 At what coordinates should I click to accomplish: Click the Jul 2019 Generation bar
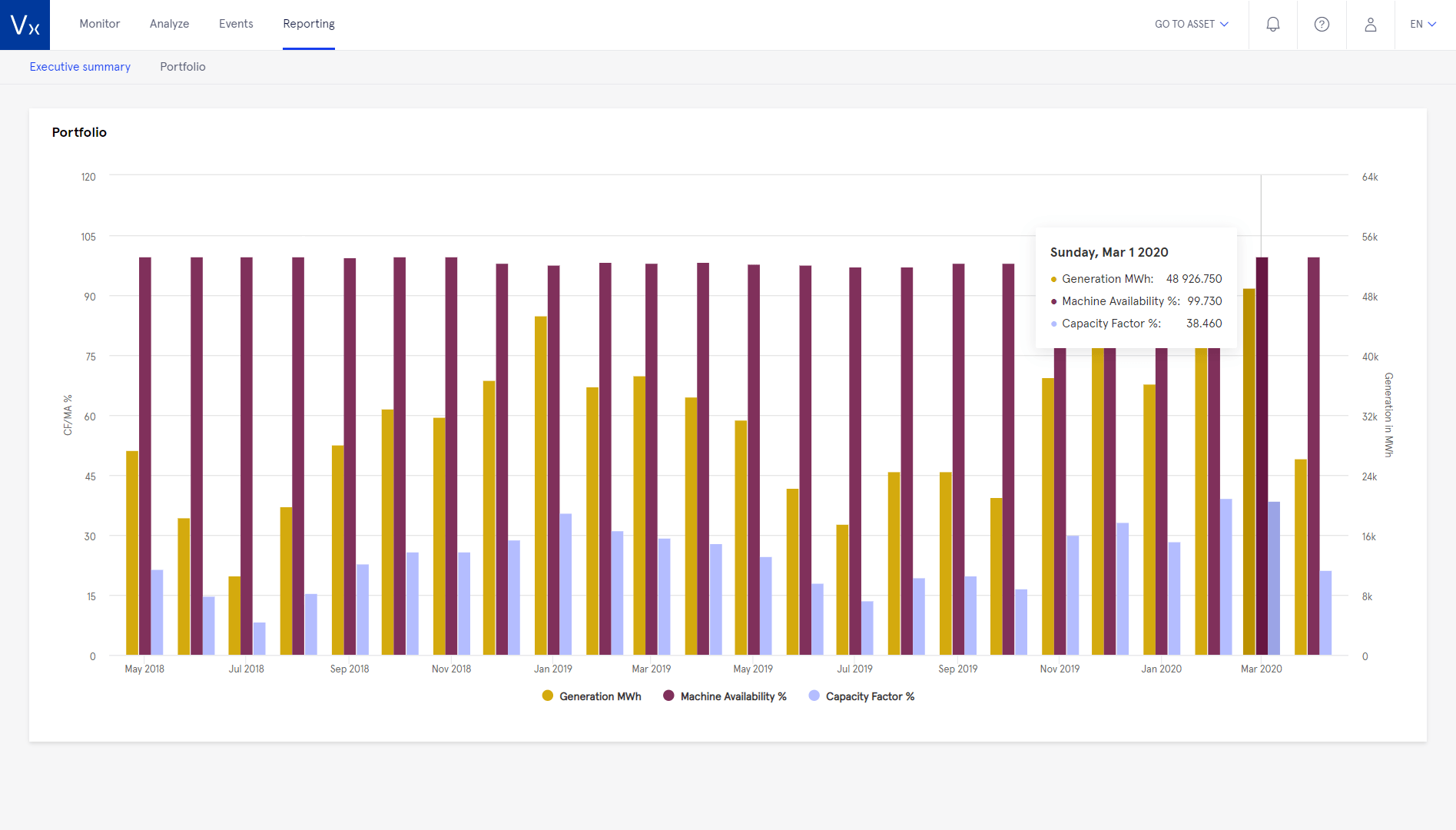point(842,589)
